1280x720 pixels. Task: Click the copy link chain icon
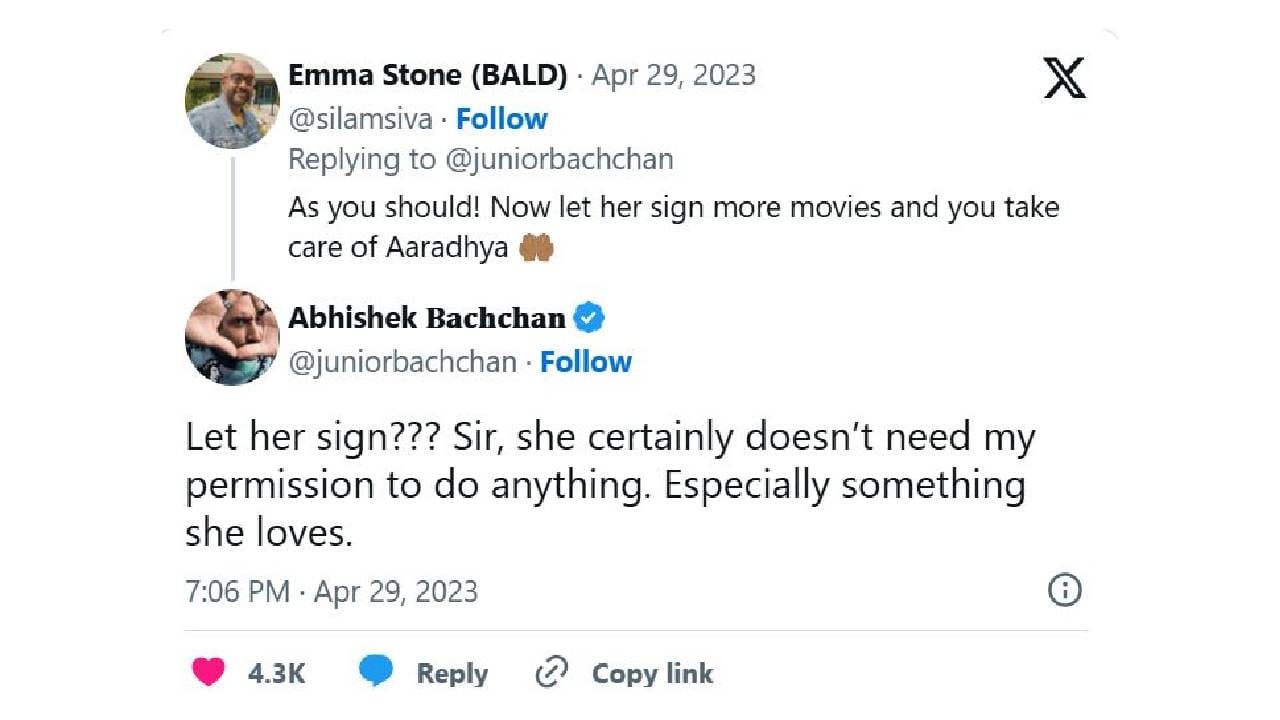tap(552, 673)
